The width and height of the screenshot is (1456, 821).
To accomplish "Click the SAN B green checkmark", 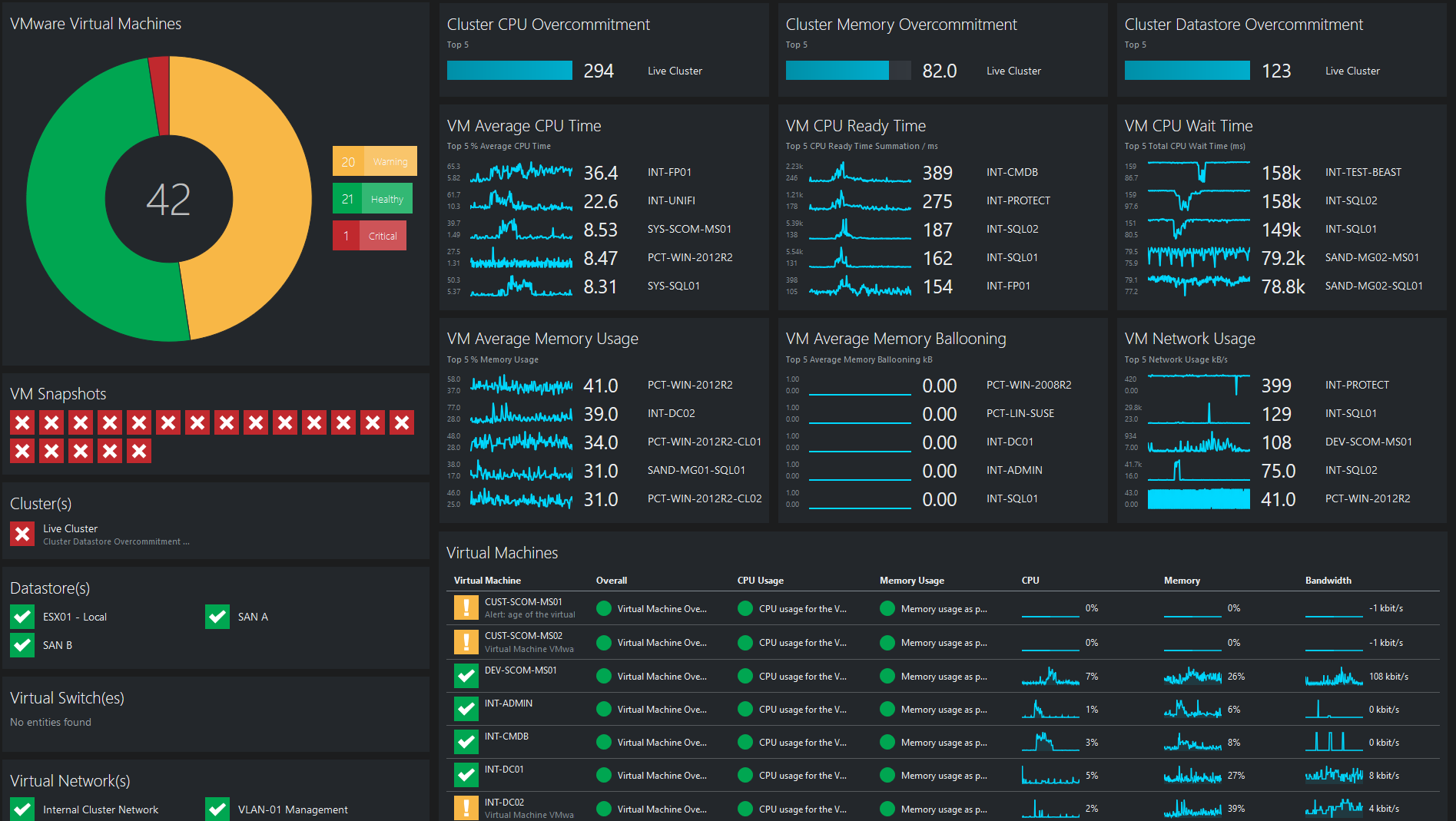I will point(22,644).
